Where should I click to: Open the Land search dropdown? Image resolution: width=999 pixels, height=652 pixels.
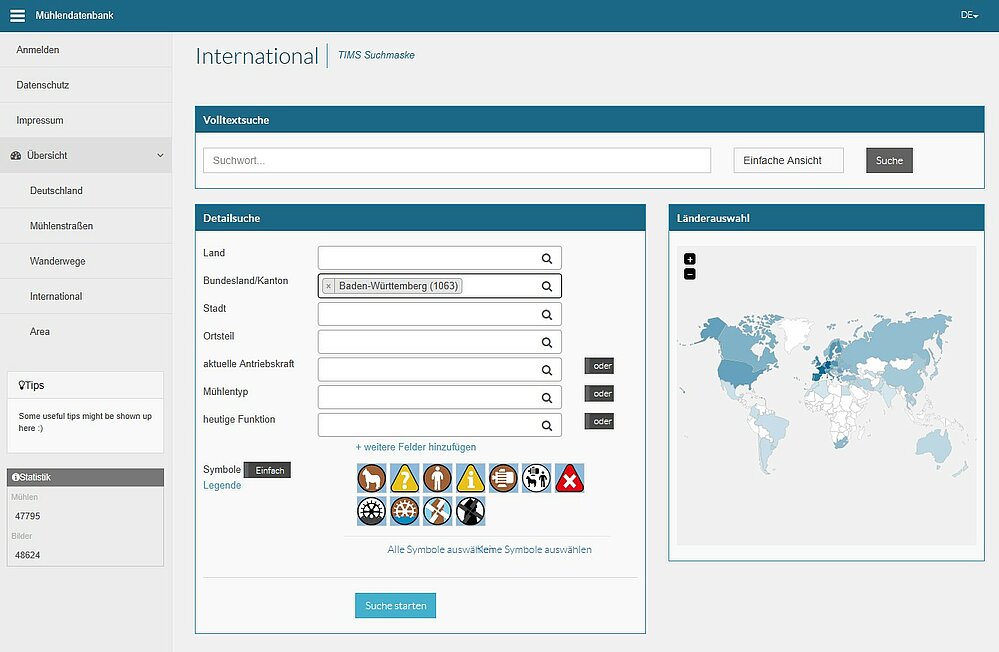(x=440, y=258)
